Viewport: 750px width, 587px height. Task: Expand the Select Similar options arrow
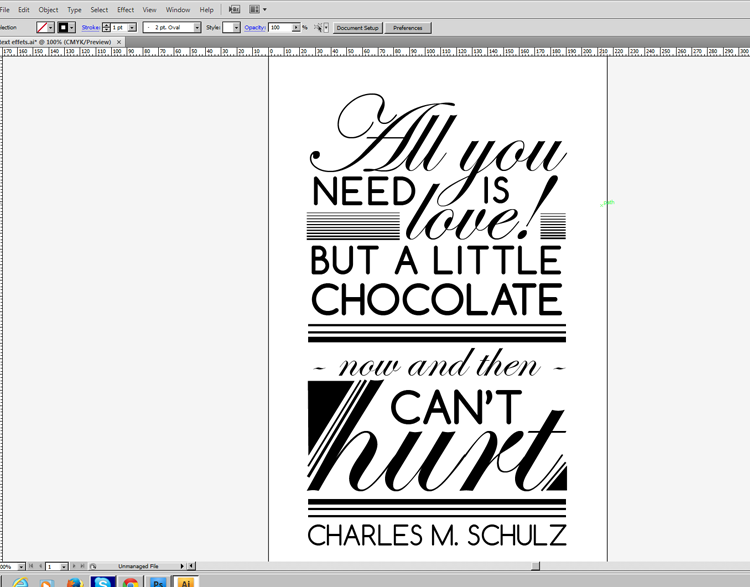click(326, 28)
